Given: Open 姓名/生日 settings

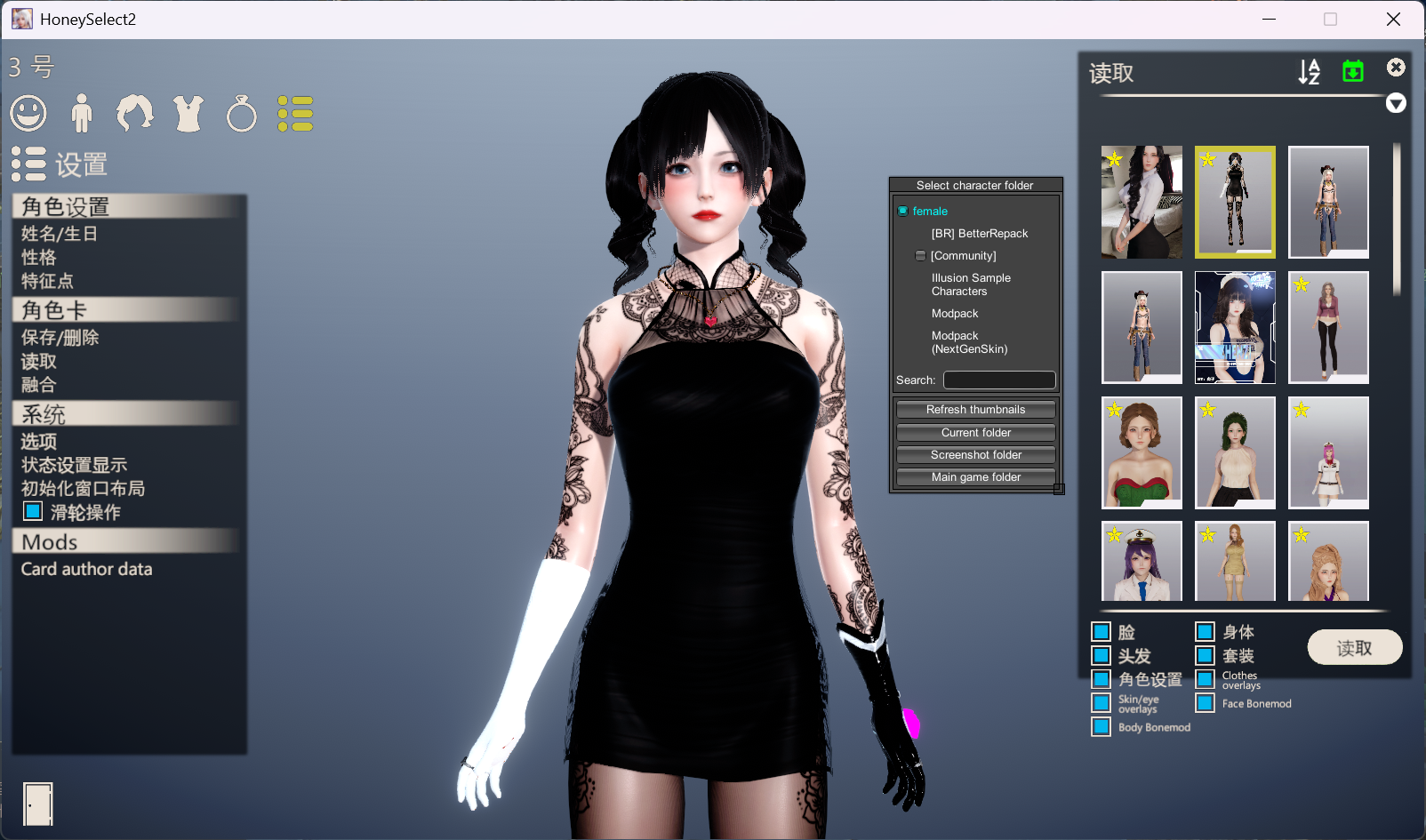Looking at the screenshot, I should (60, 234).
